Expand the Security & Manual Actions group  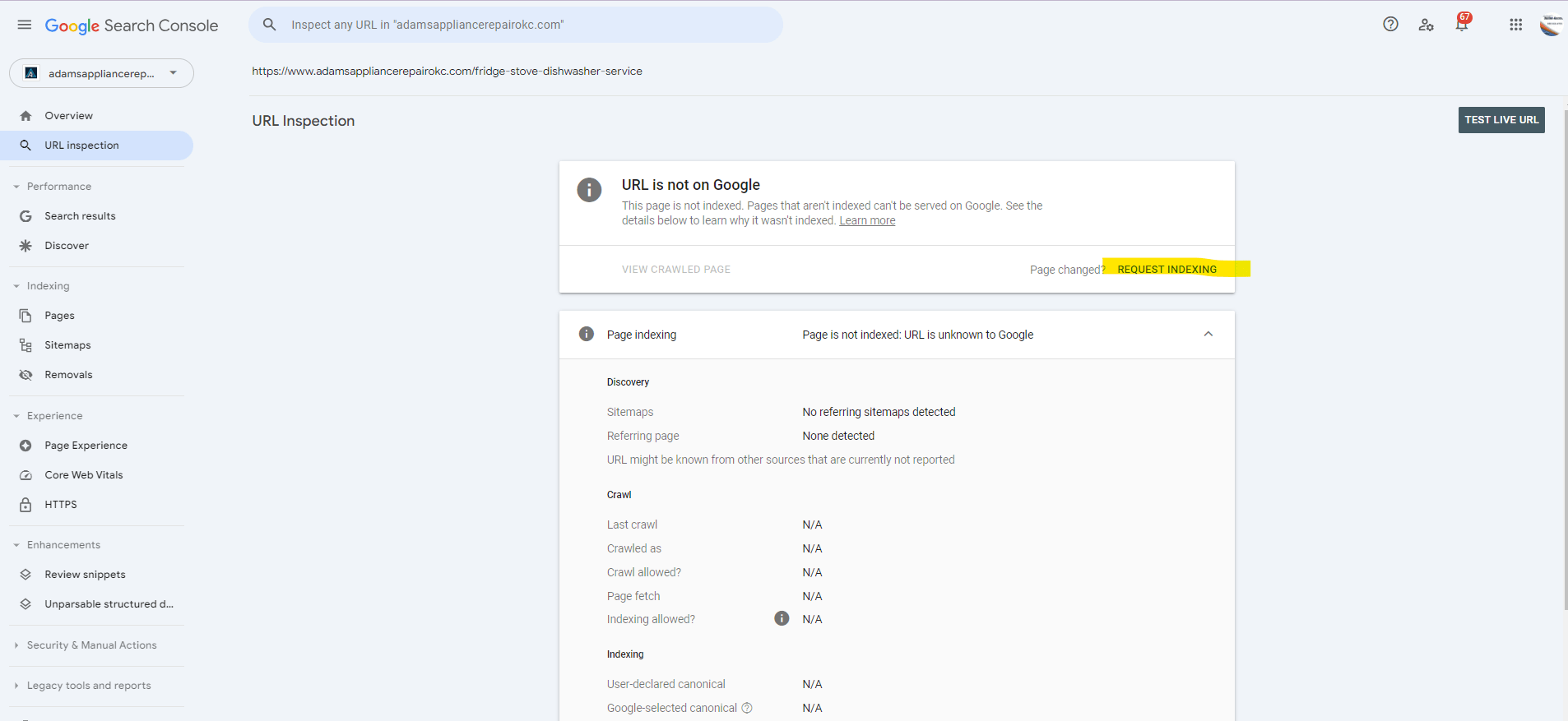16,645
